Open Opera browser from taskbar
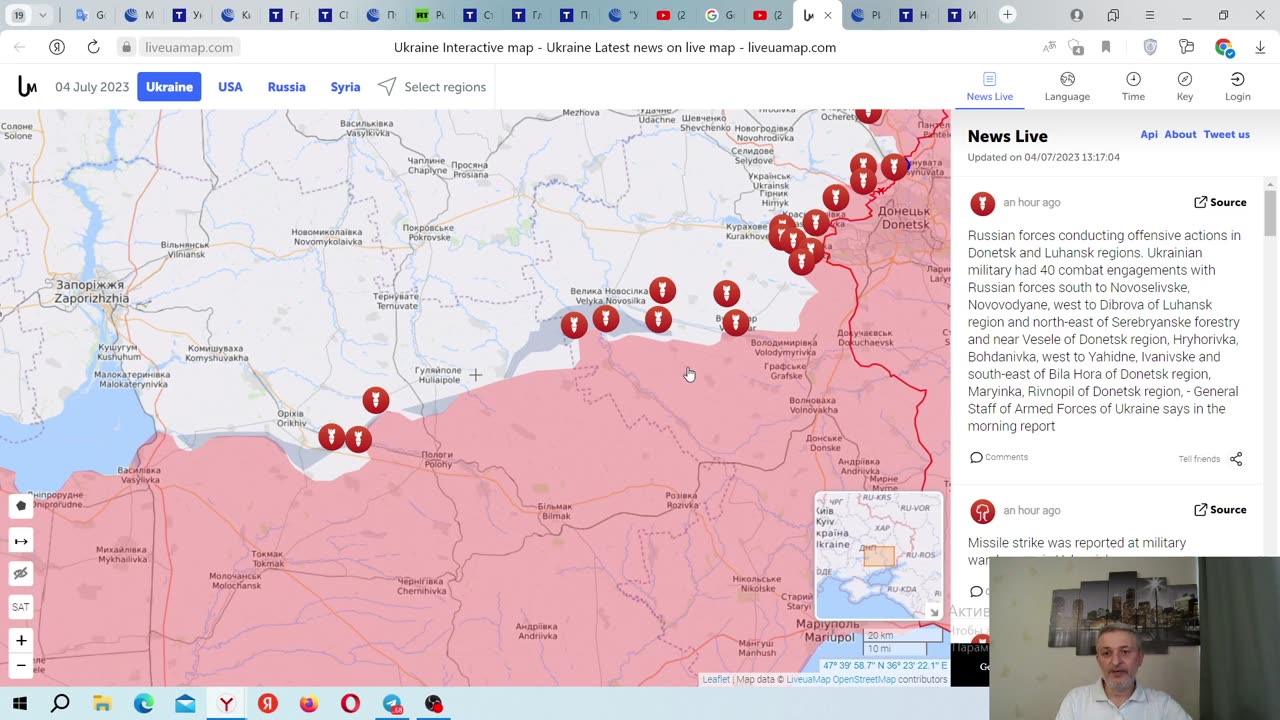This screenshot has width=1280, height=720. pos(350,704)
